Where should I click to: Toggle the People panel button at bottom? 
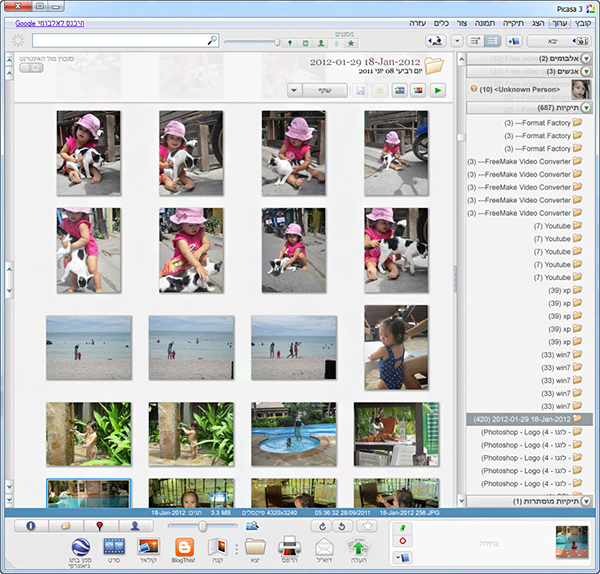(x=135, y=526)
